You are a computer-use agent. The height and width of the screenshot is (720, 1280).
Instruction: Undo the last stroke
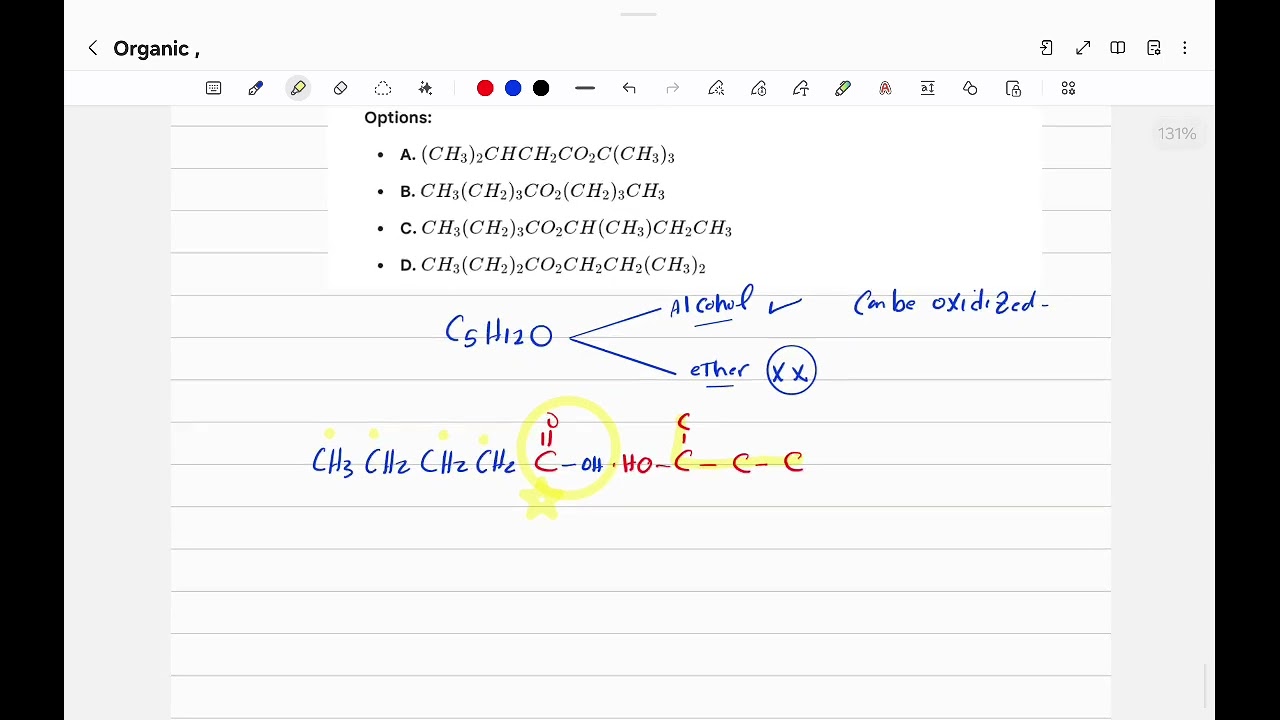pyautogui.click(x=629, y=88)
